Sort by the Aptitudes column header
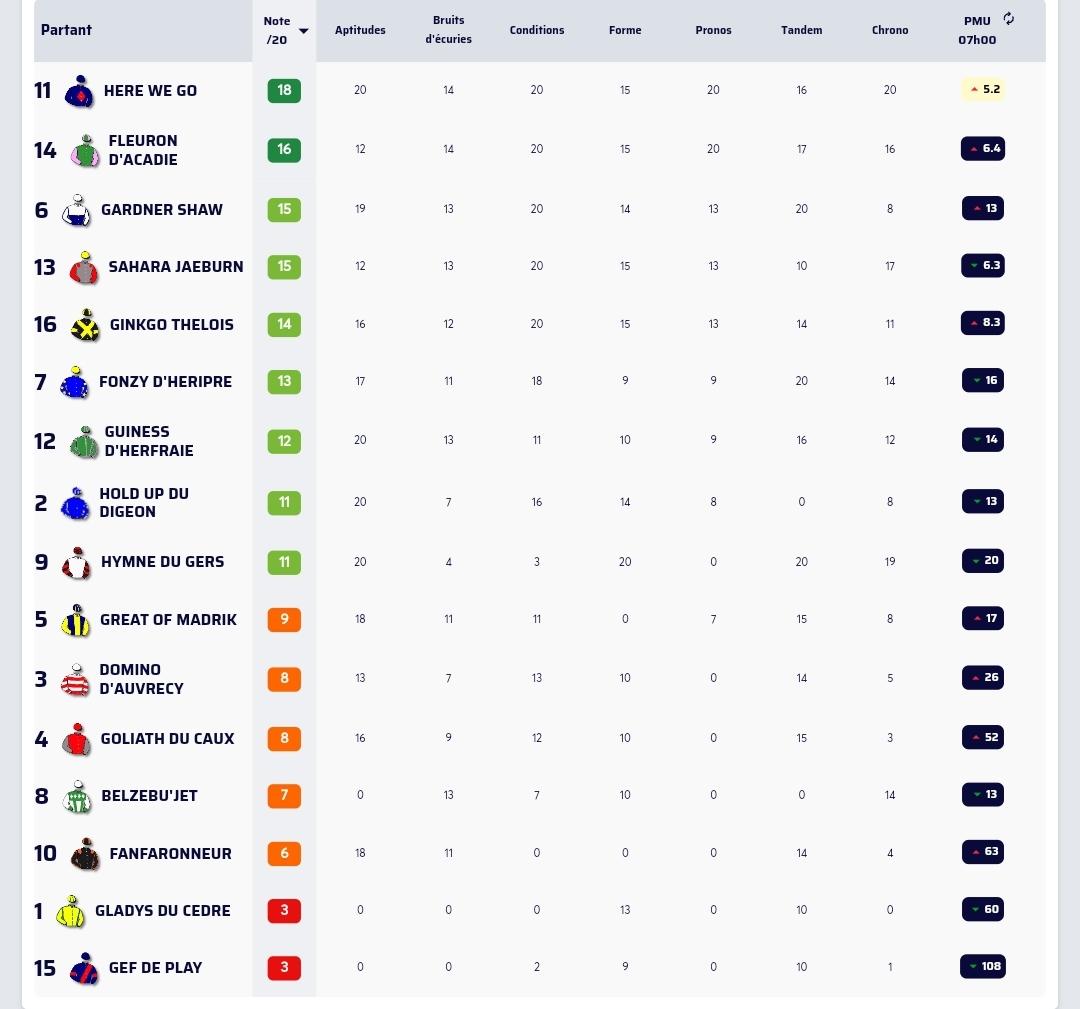 click(x=360, y=30)
